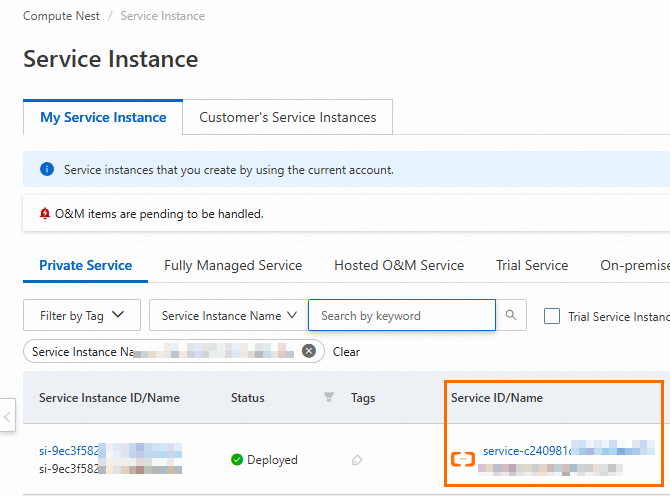Click the O&M alarm bell icon
670x496 pixels.
[45, 214]
